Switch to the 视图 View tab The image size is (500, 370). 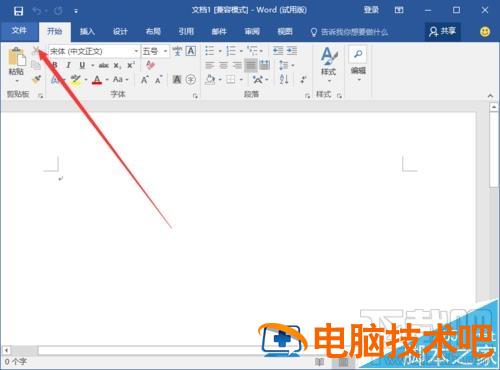285,32
